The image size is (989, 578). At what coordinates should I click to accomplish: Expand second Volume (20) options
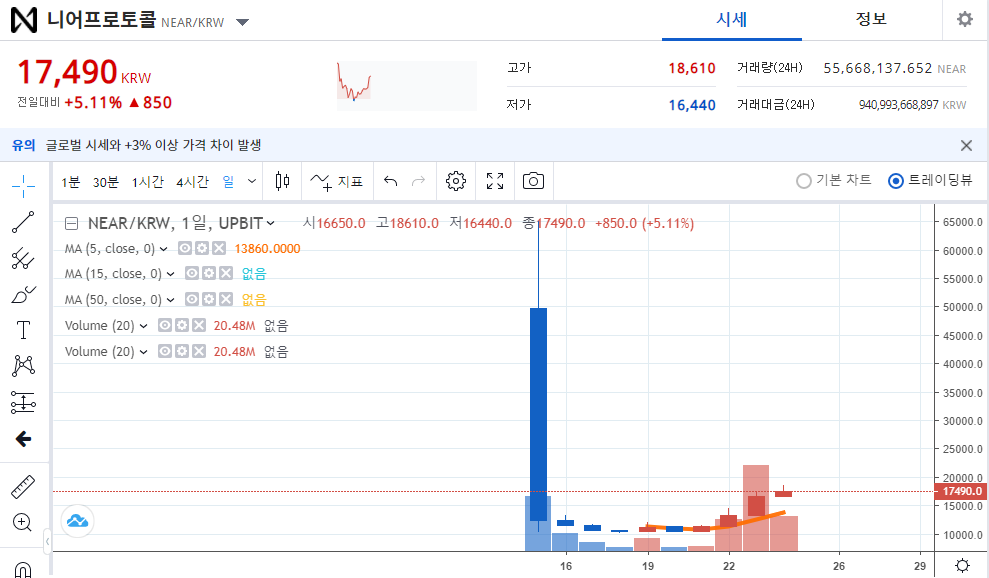tap(143, 351)
